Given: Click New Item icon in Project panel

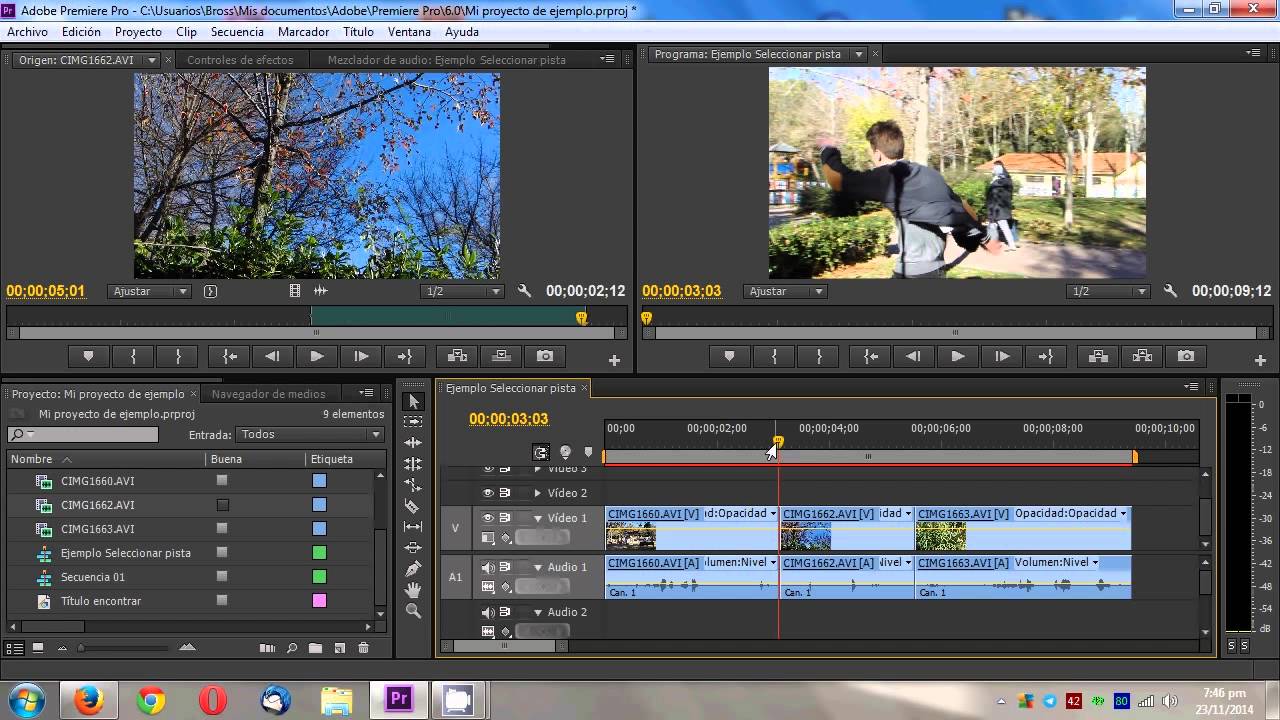Looking at the screenshot, I should click(339, 648).
